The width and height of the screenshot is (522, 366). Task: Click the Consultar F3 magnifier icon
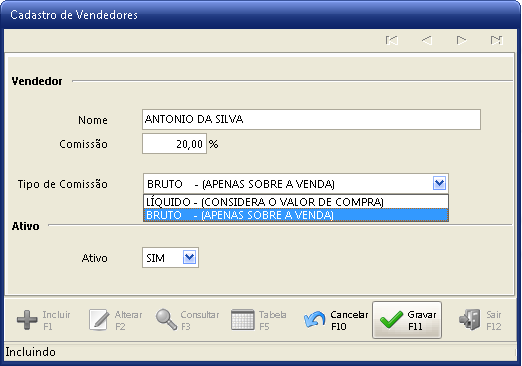[x=166, y=320]
